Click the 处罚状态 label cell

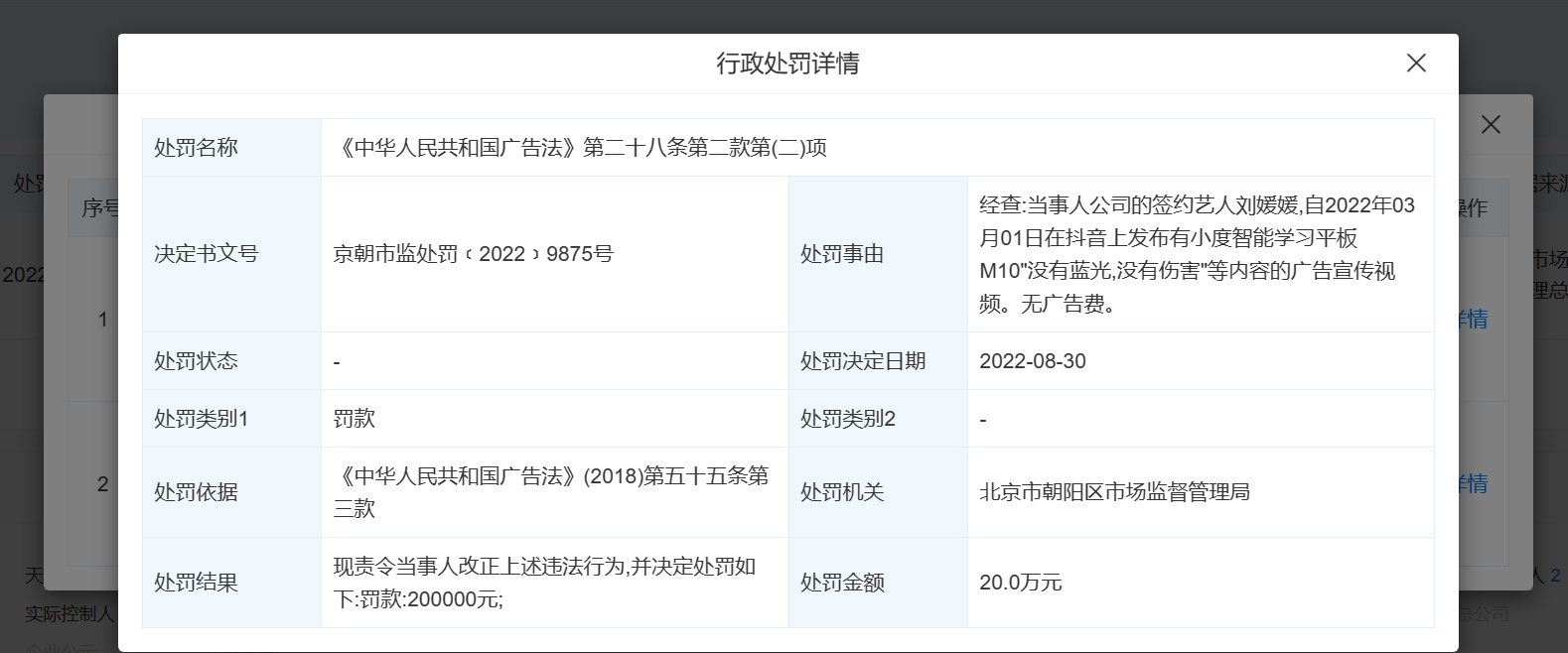click(x=197, y=361)
